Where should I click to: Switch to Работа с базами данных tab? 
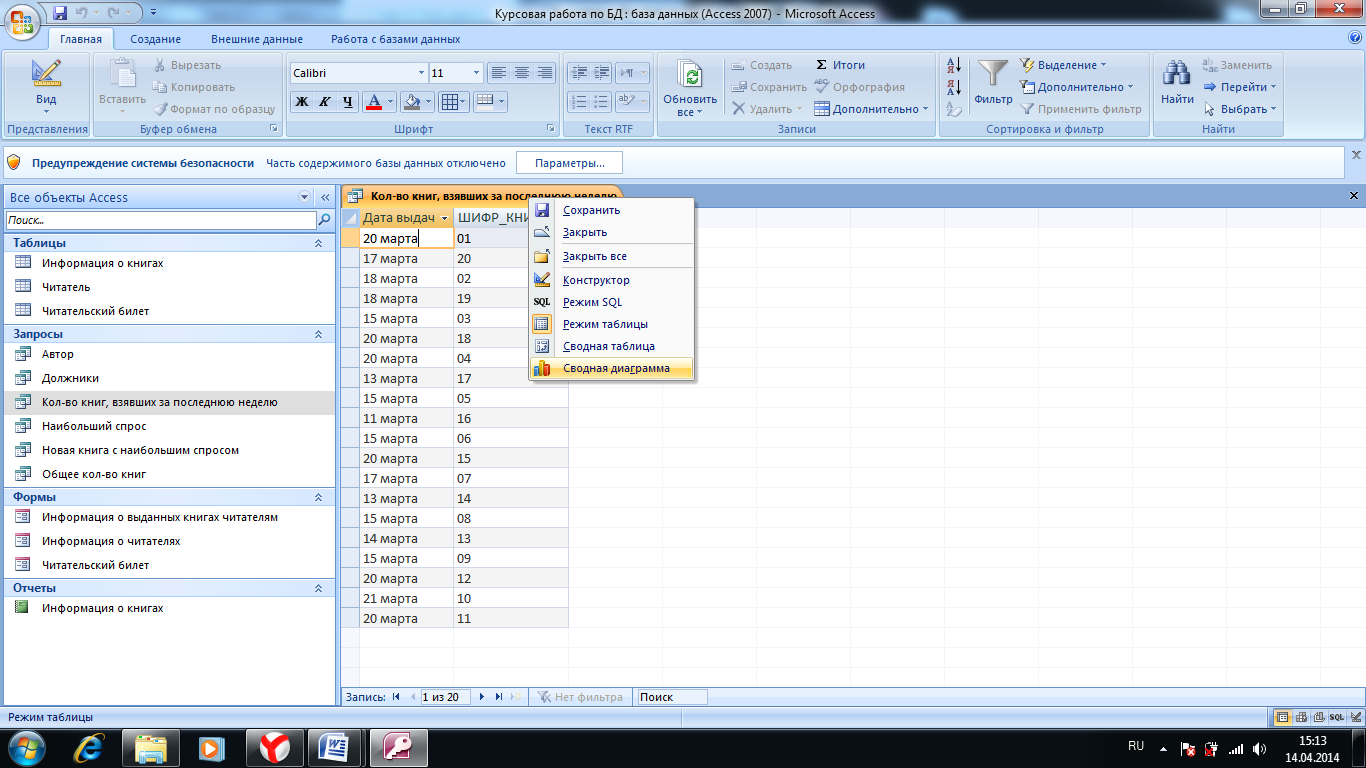[395, 39]
